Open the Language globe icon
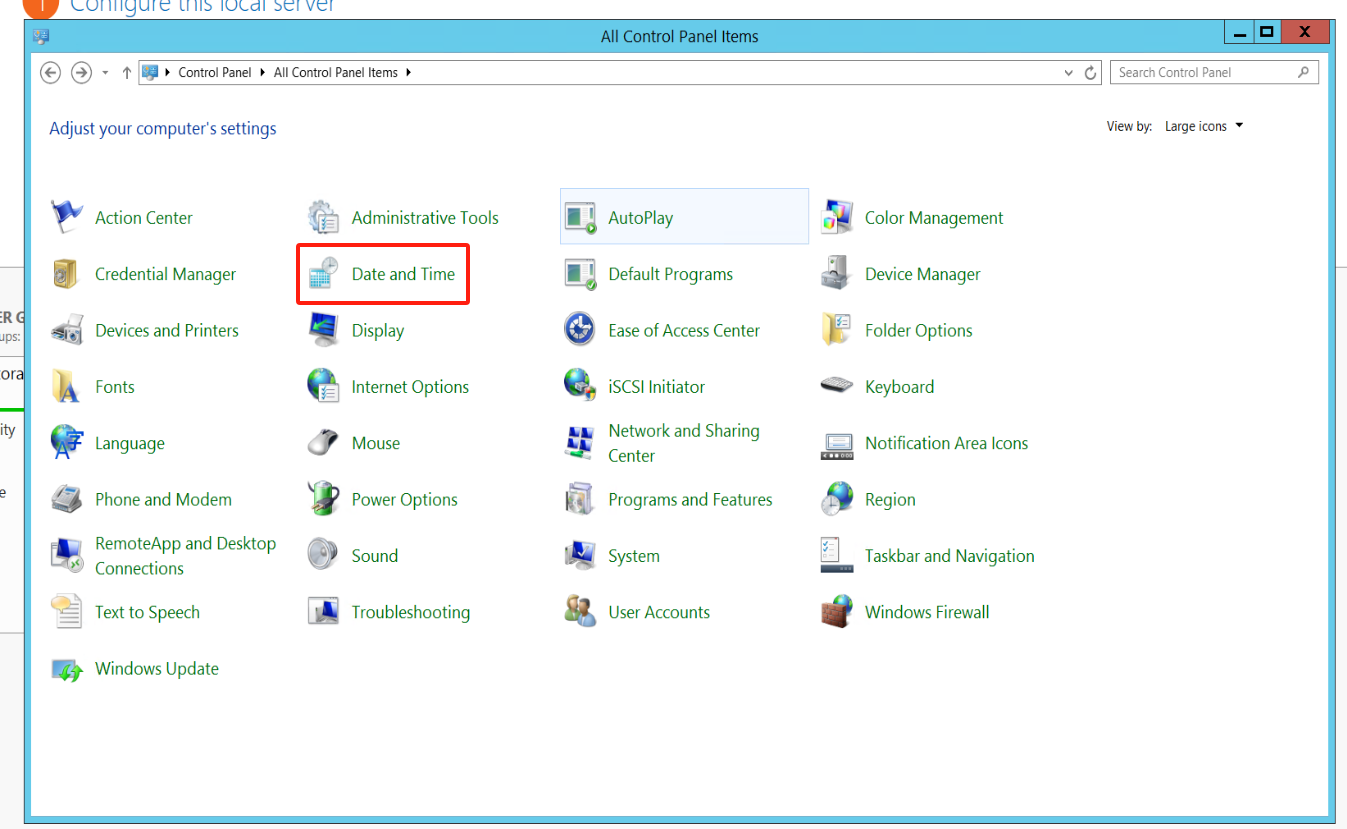 [x=67, y=443]
